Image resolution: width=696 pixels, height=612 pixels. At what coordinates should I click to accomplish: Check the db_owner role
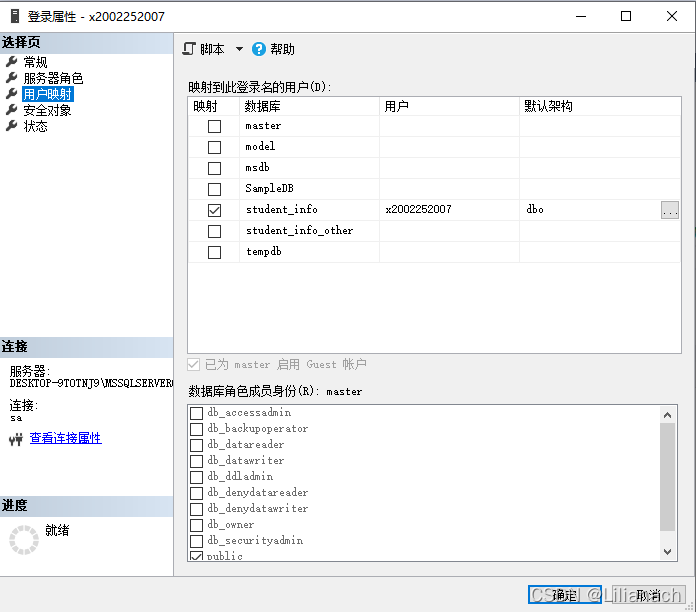tap(197, 525)
